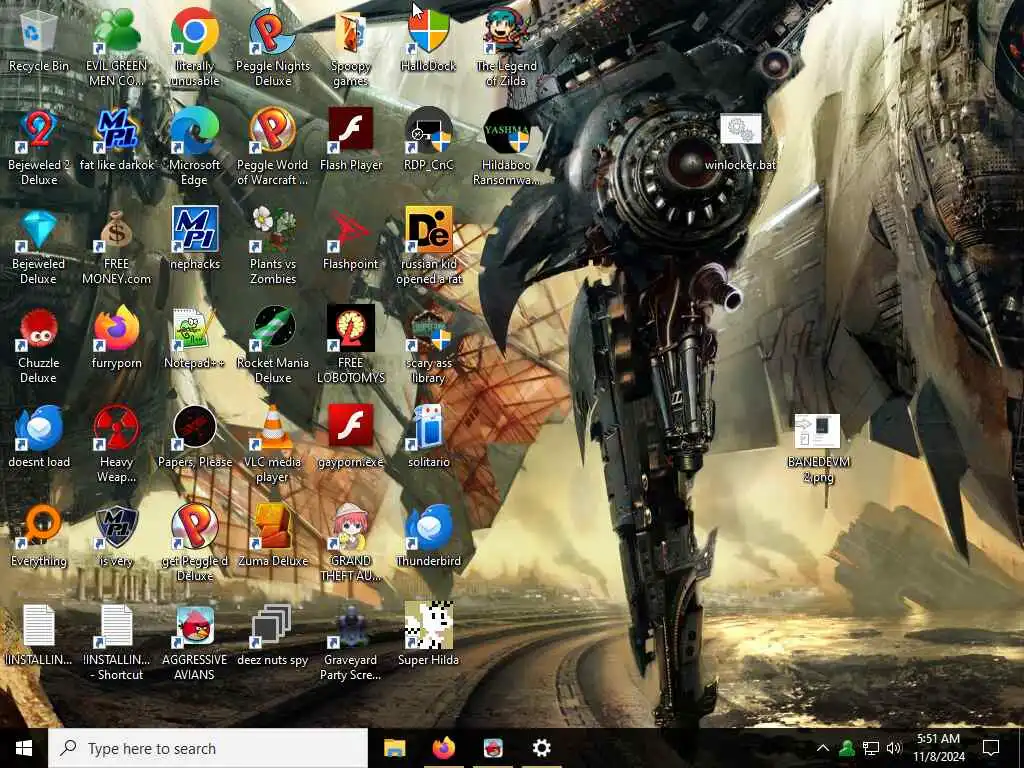
Task: Open the notification center icon
Action: (x=991, y=748)
